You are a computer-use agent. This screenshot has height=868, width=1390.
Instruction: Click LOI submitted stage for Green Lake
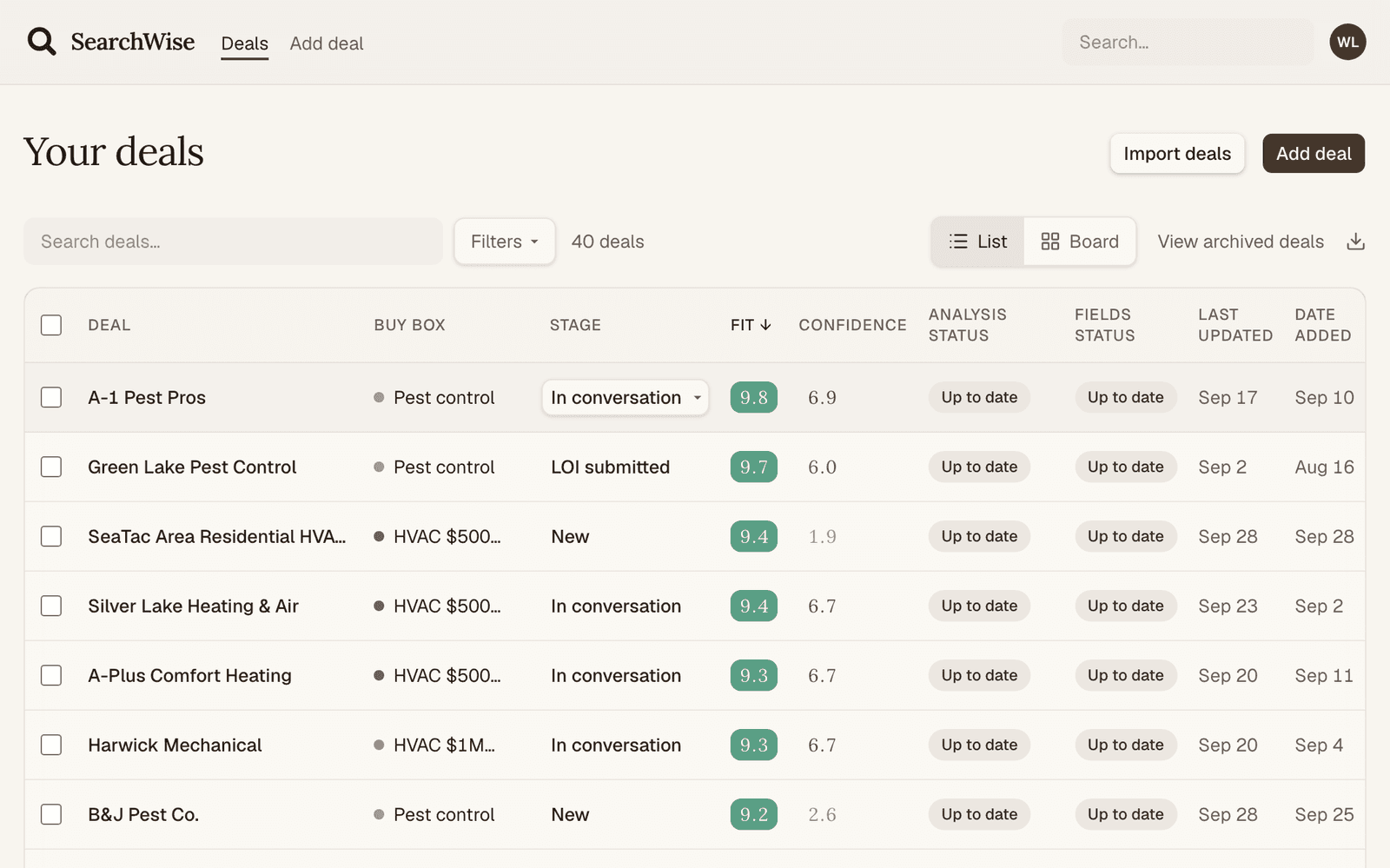tap(610, 467)
